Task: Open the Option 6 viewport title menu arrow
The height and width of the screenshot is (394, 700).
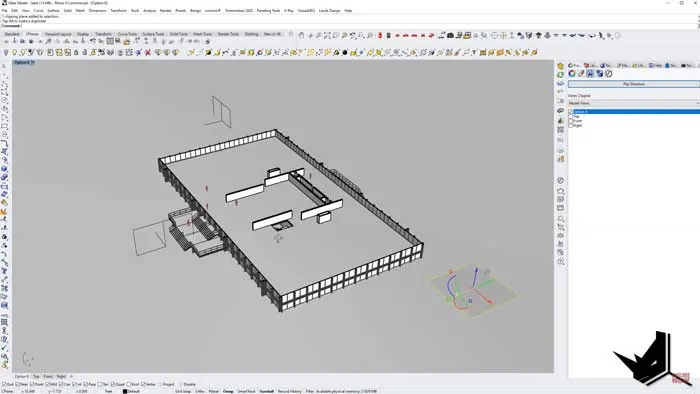Action: click(x=33, y=62)
